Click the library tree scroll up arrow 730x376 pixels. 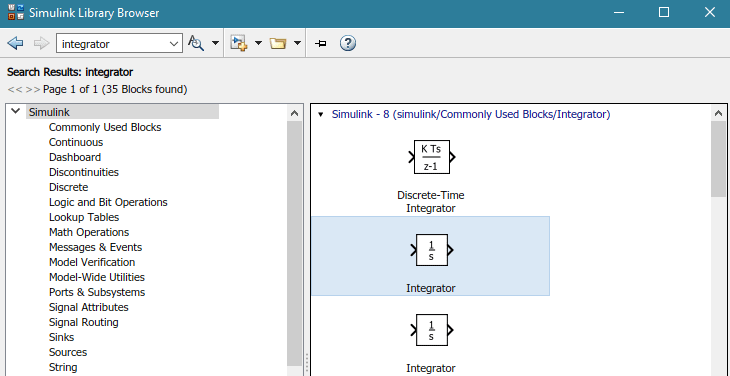pyautogui.click(x=294, y=113)
